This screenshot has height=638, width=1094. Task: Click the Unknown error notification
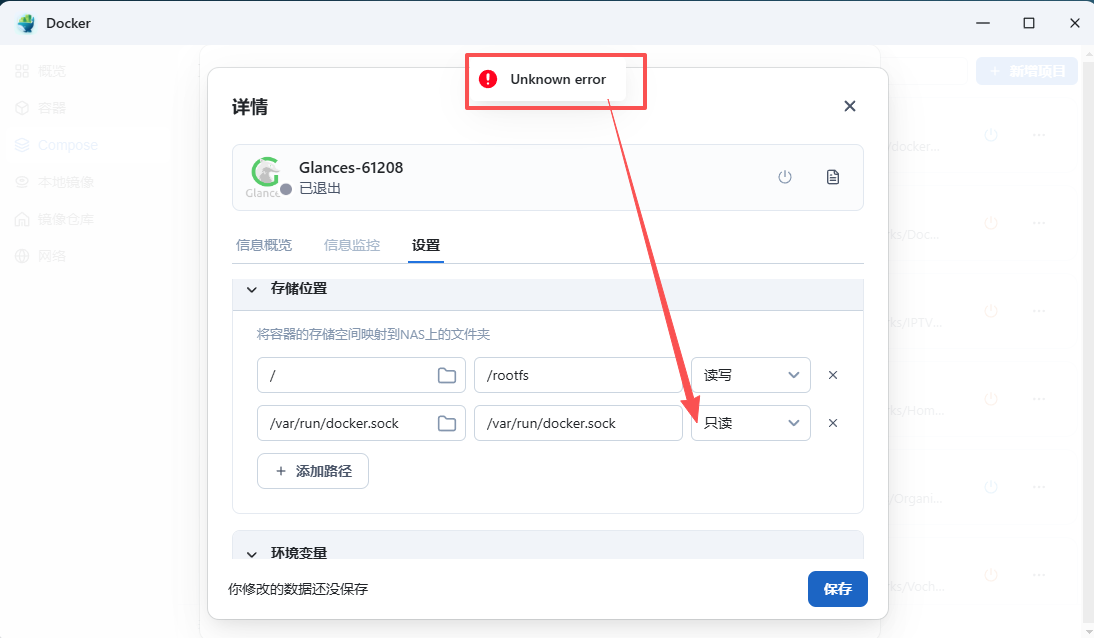point(547,80)
